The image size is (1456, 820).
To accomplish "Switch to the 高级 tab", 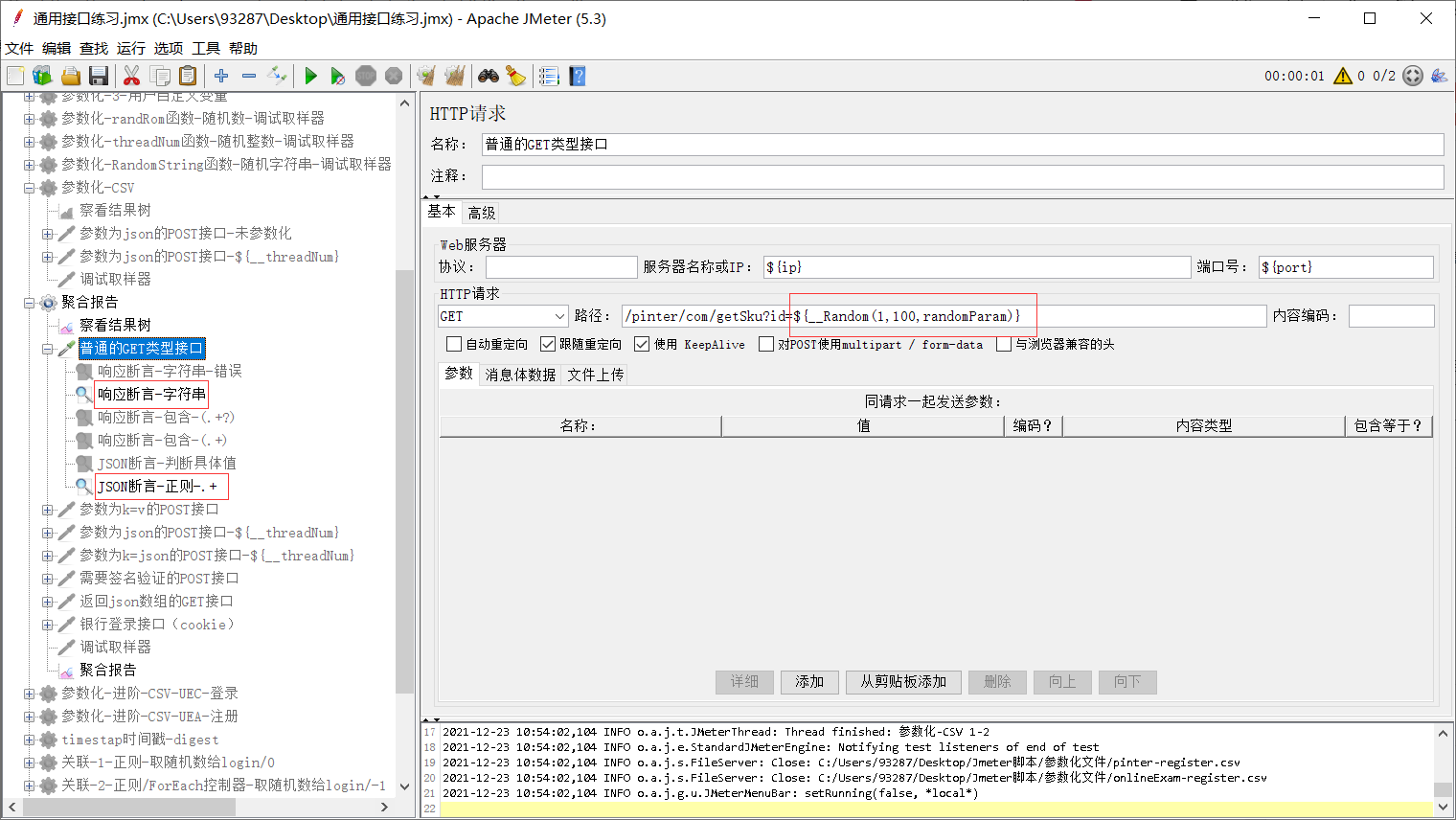I will 482,213.
